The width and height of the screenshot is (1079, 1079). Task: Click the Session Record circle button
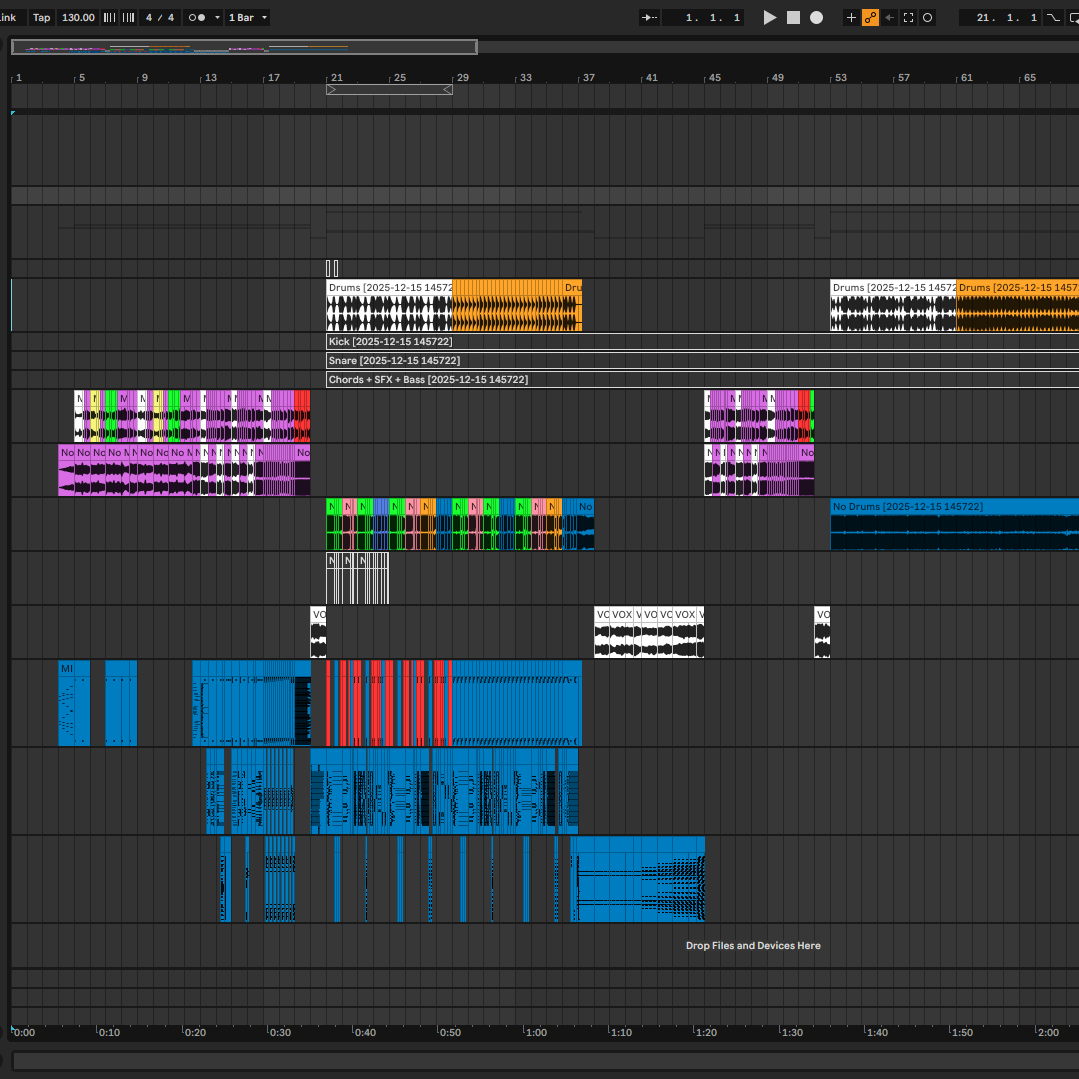click(927, 18)
